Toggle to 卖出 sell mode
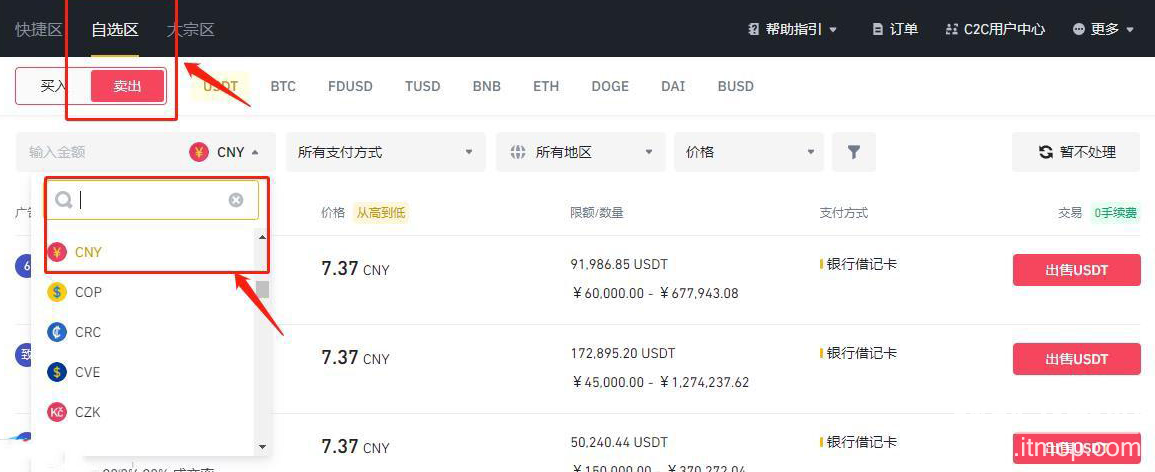 (x=127, y=86)
